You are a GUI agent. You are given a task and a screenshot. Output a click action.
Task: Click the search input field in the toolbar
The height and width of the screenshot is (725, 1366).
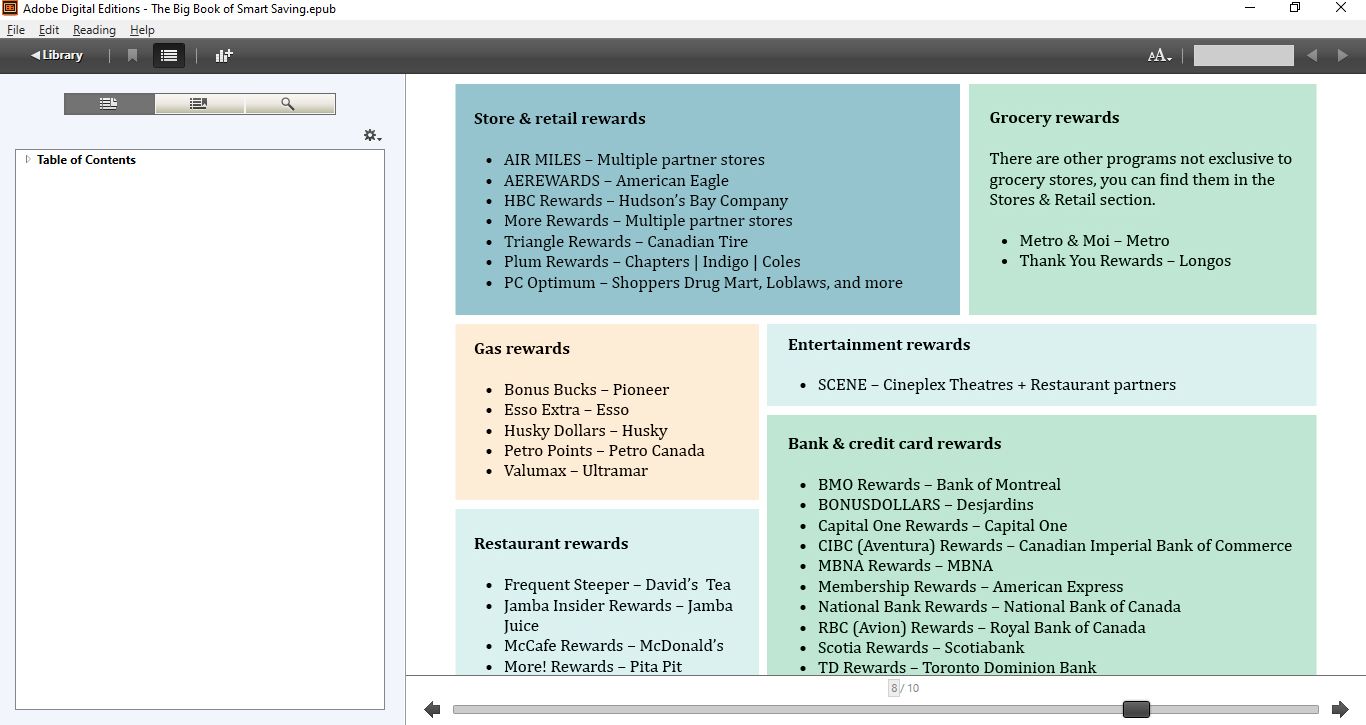click(1243, 56)
